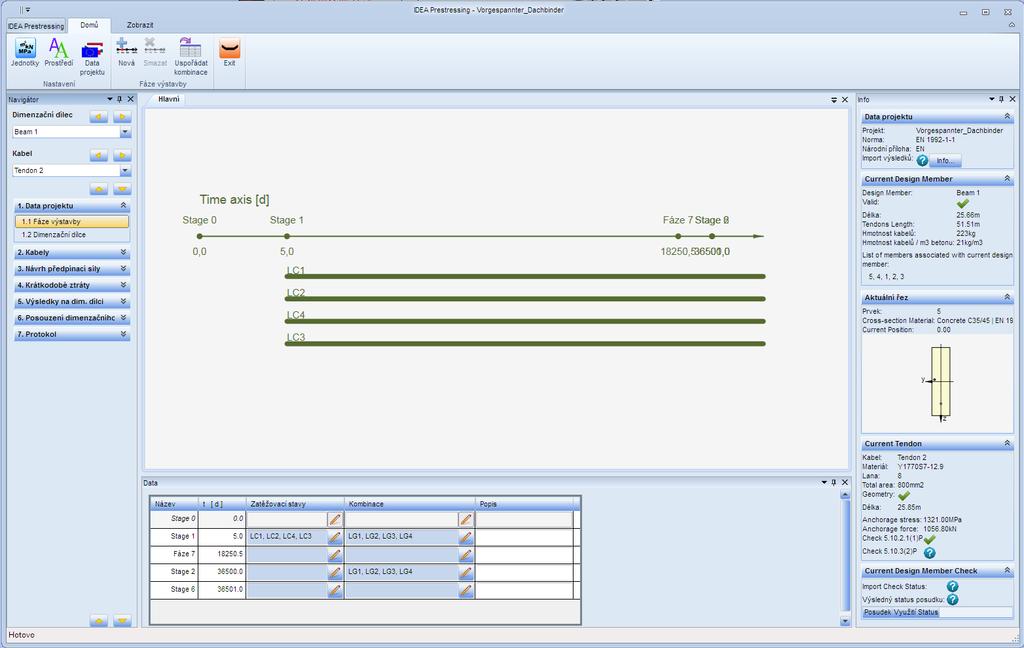This screenshot has height=648, width=1024.
Task: Edit load cases for Stage 1
Action: pos(334,537)
